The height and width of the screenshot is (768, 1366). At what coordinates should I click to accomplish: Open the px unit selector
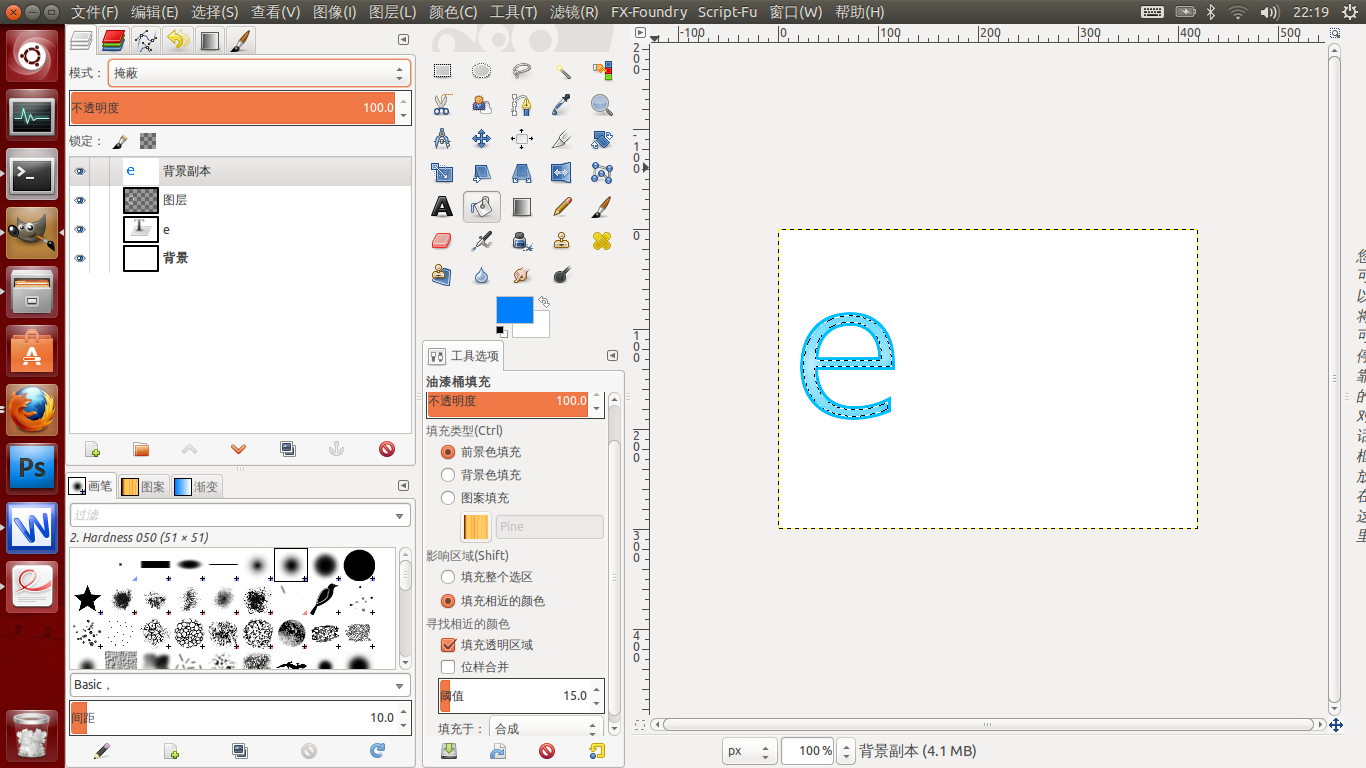[750, 751]
